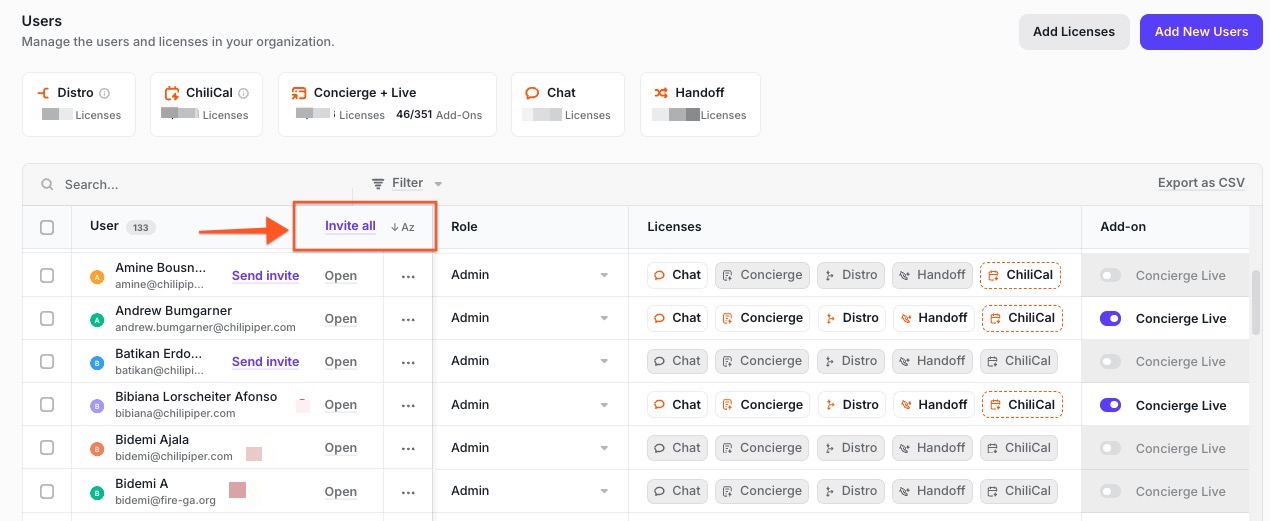Toggle Chat license for Bibiana Lorscheiter Afonso
The height and width of the screenshot is (521, 1270).
pyautogui.click(x=677, y=404)
